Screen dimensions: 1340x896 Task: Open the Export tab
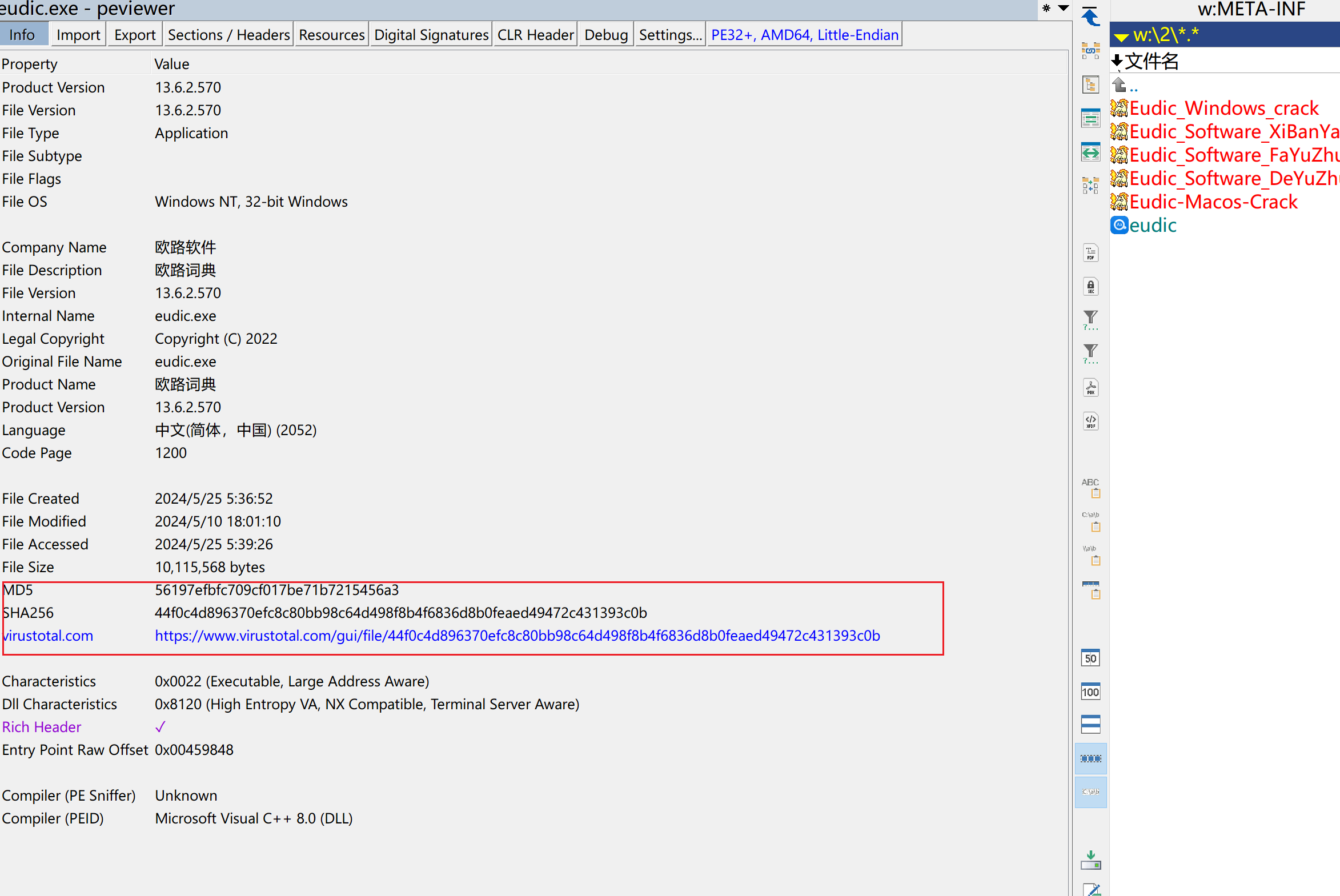[135, 35]
